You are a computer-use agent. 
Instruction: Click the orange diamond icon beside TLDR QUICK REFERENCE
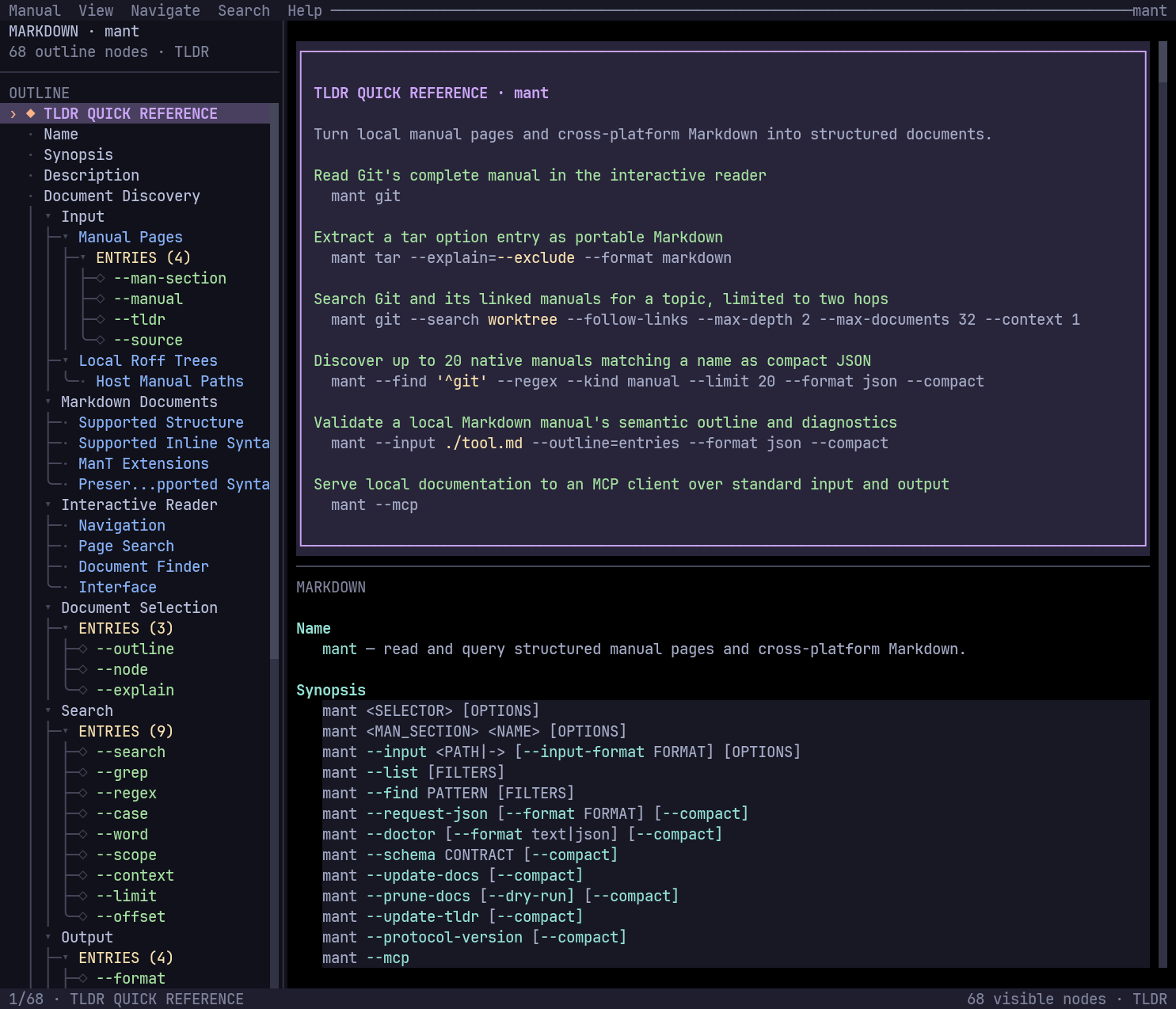pyautogui.click(x=31, y=113)
